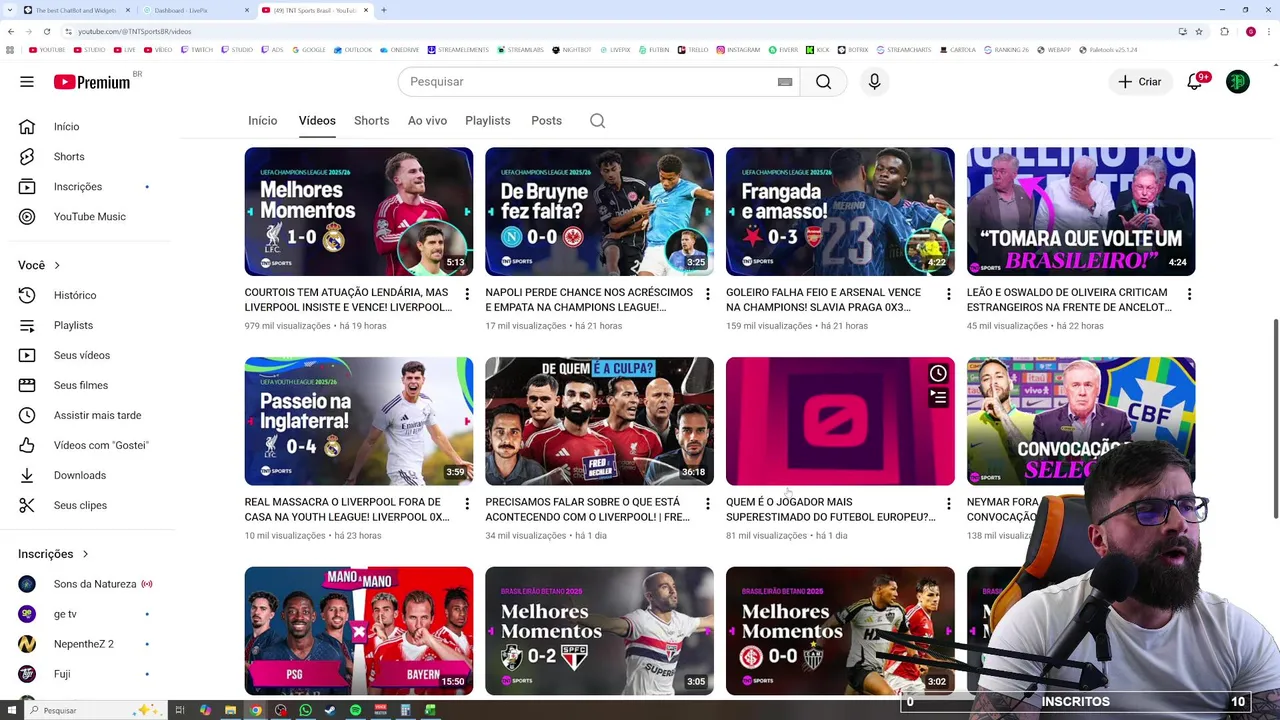The width and height of the screenshot is (1280, 720).
Task: Open the on-screen keyboard in the search box
Action: (x=785, y=82)
